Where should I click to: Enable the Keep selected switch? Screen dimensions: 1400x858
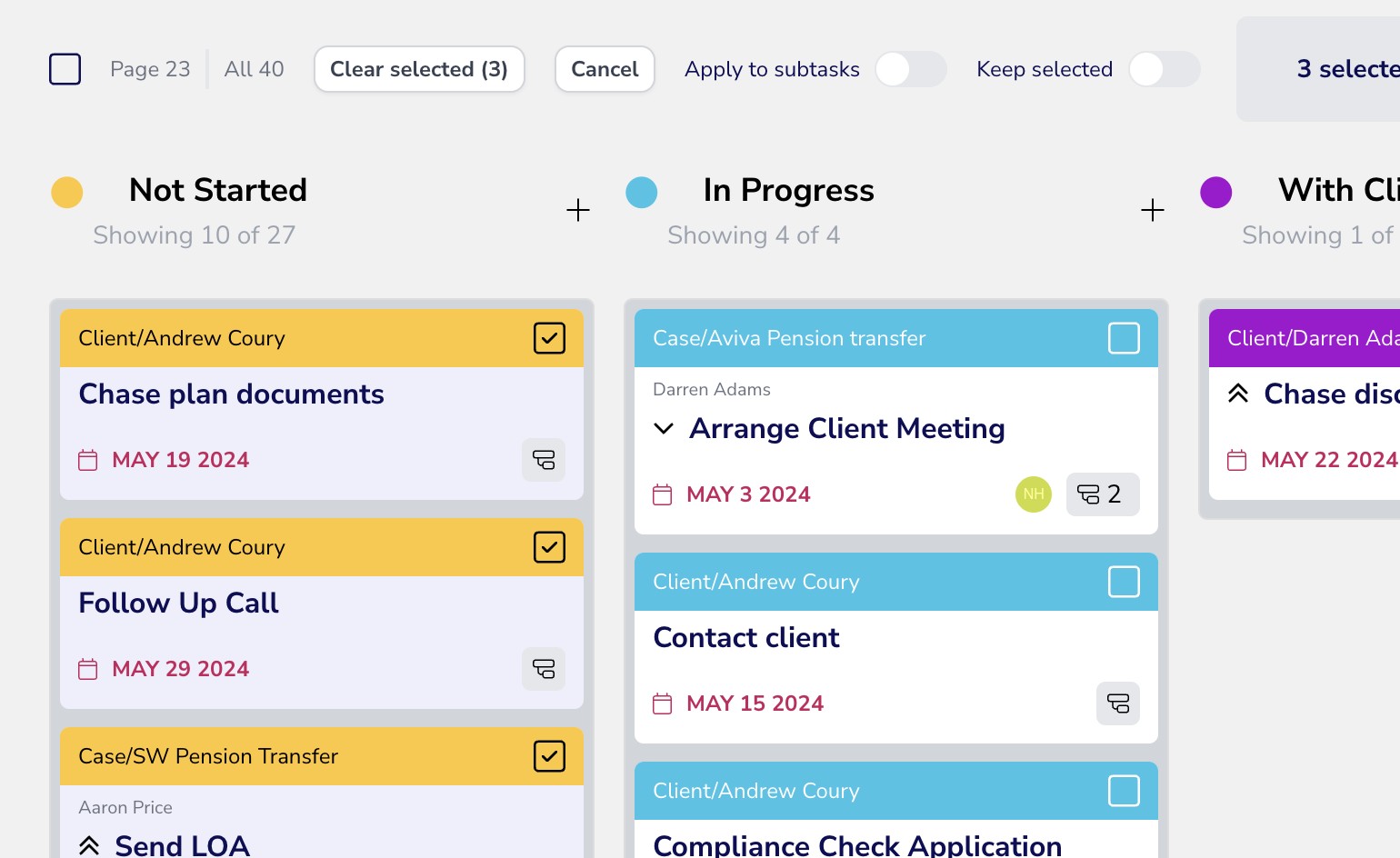[1164, 69]
